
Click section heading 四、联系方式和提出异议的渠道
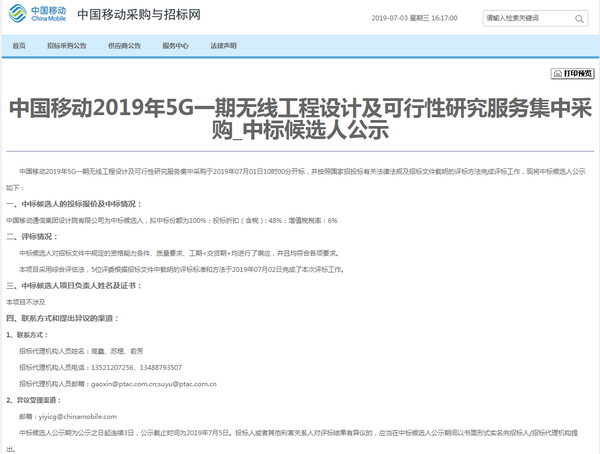63,318
